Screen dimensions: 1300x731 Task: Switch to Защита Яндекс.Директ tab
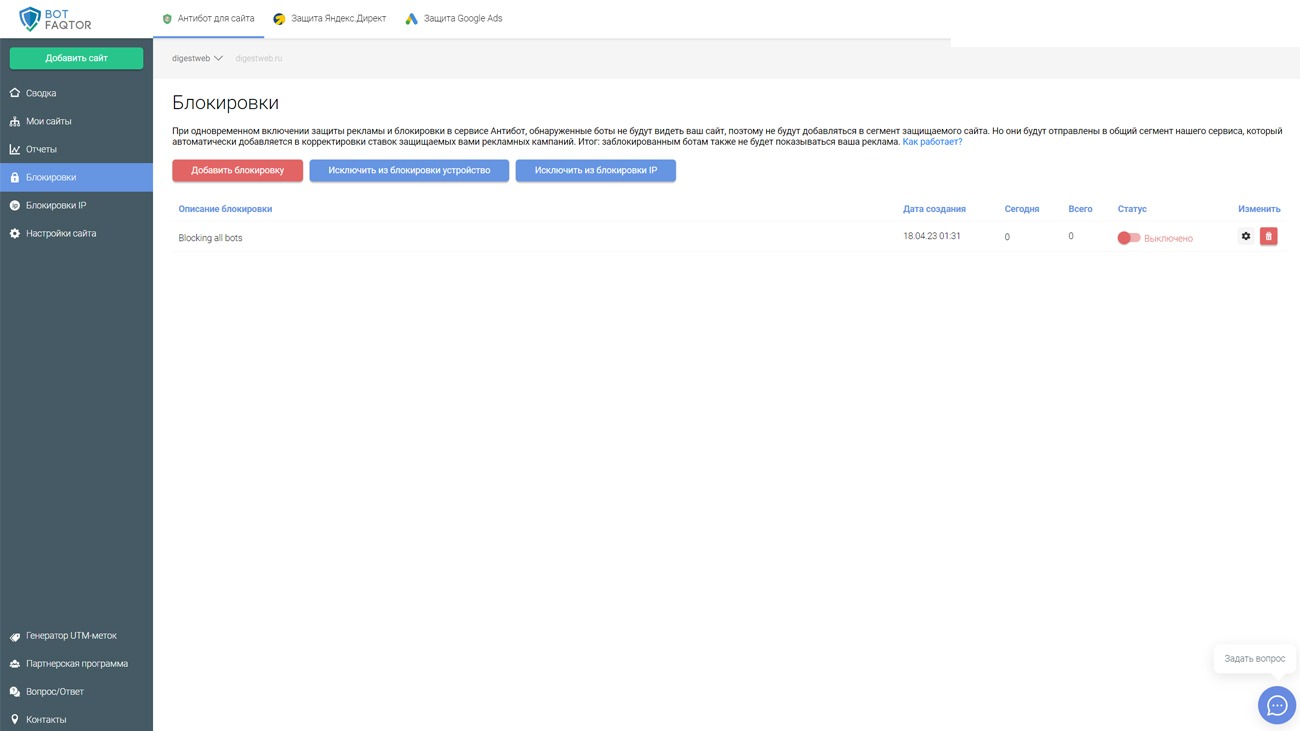(x=329, y=19)
